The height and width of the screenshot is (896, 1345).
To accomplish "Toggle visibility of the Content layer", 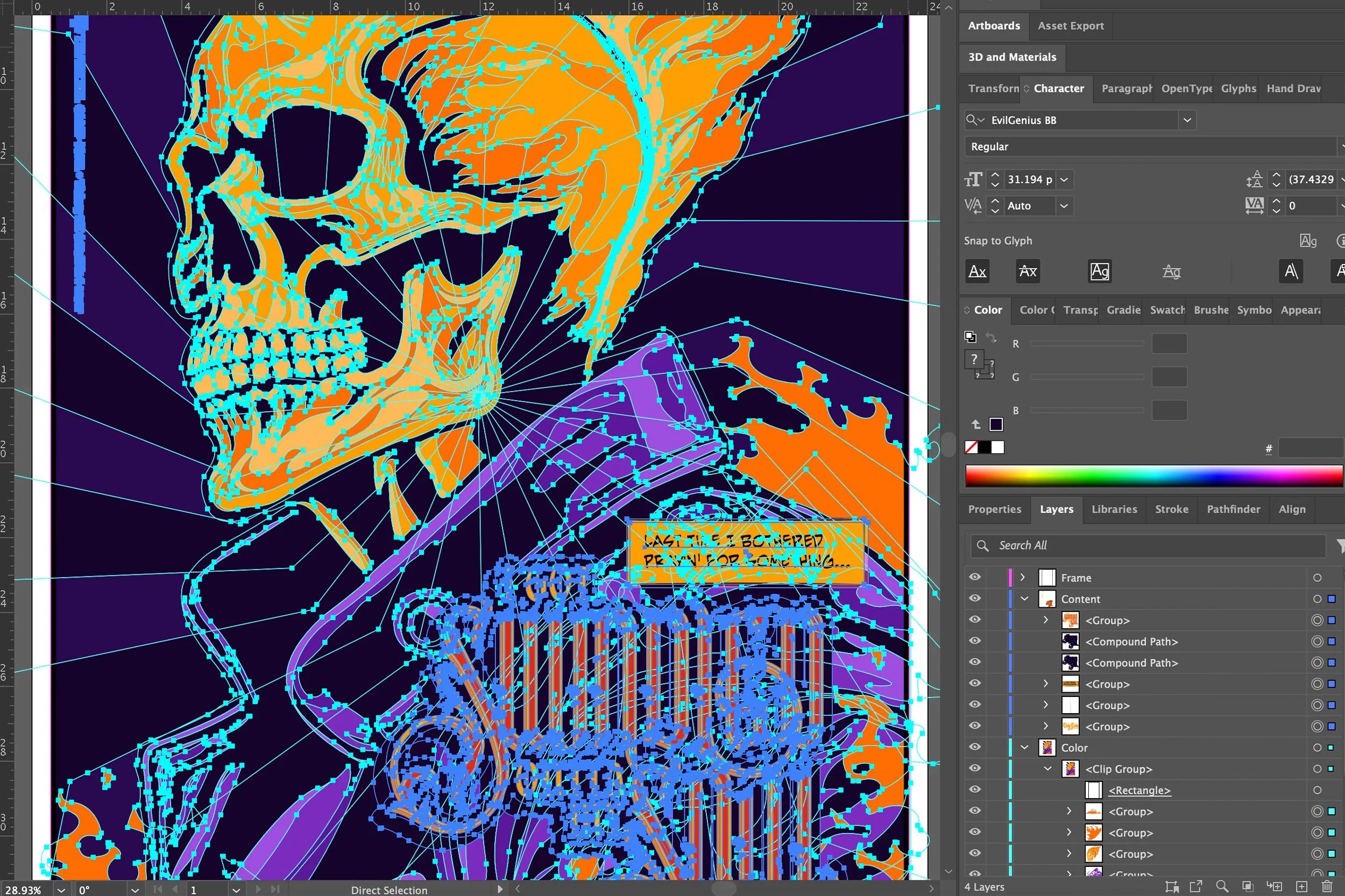I will (975, 598).
